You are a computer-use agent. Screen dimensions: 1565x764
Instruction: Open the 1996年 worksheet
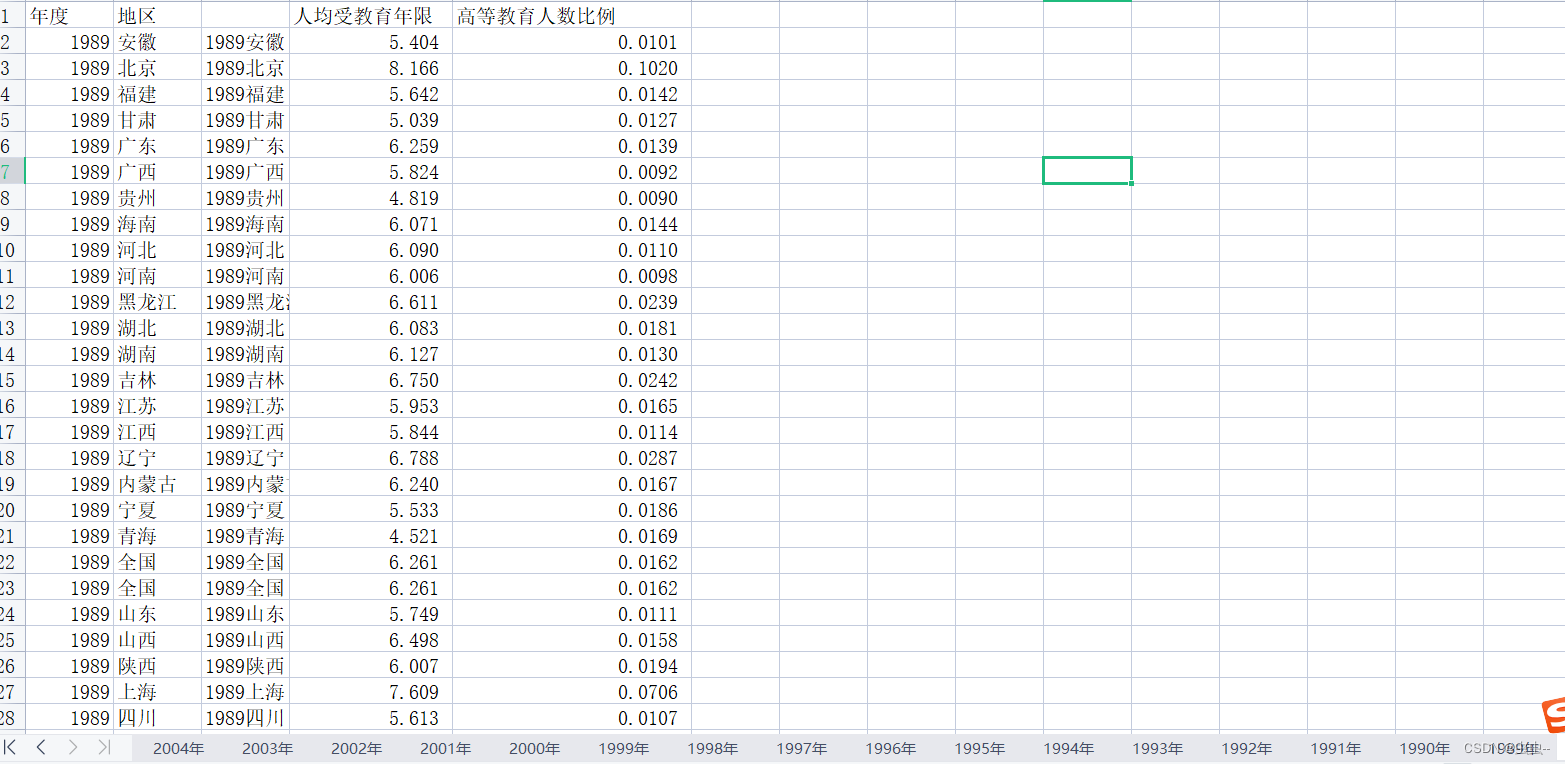click(x=889, y=746)
